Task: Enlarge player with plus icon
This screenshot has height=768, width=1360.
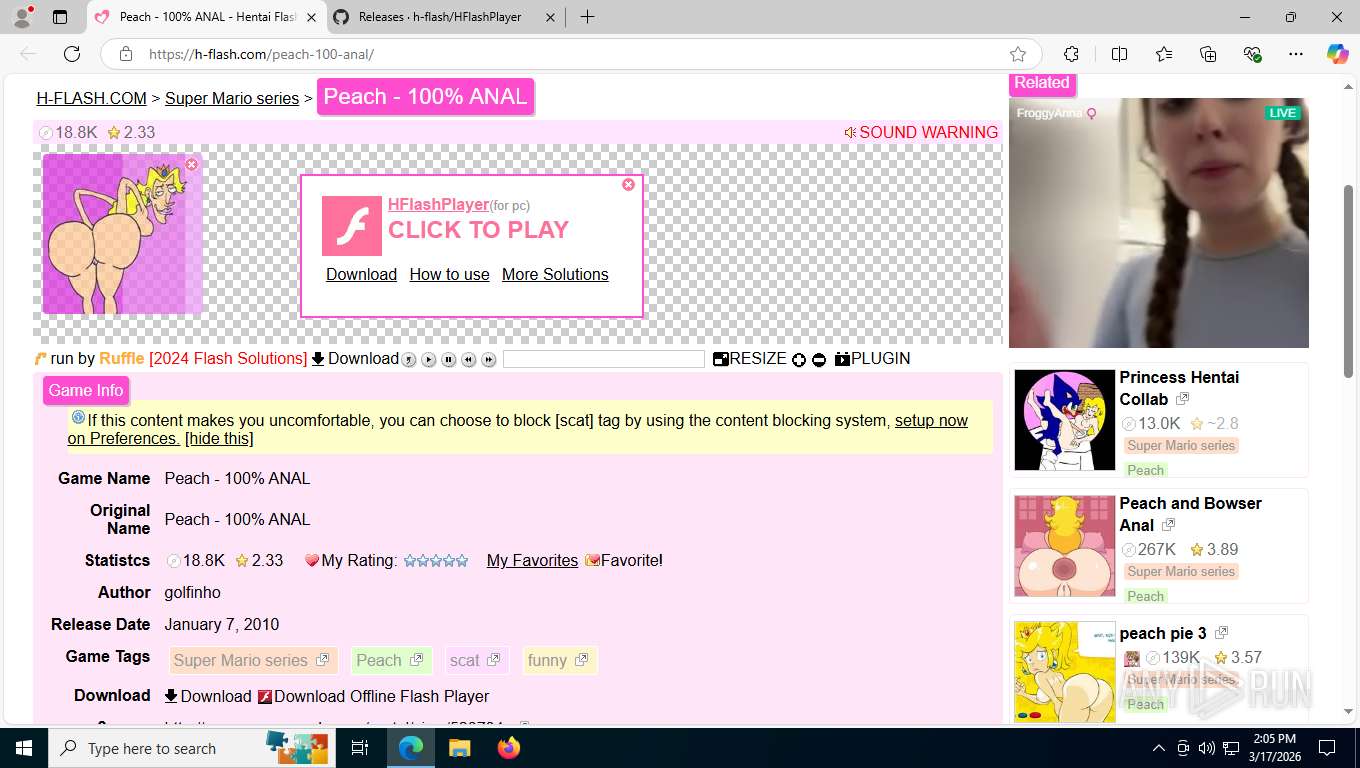Action: [x=799, y=360]
